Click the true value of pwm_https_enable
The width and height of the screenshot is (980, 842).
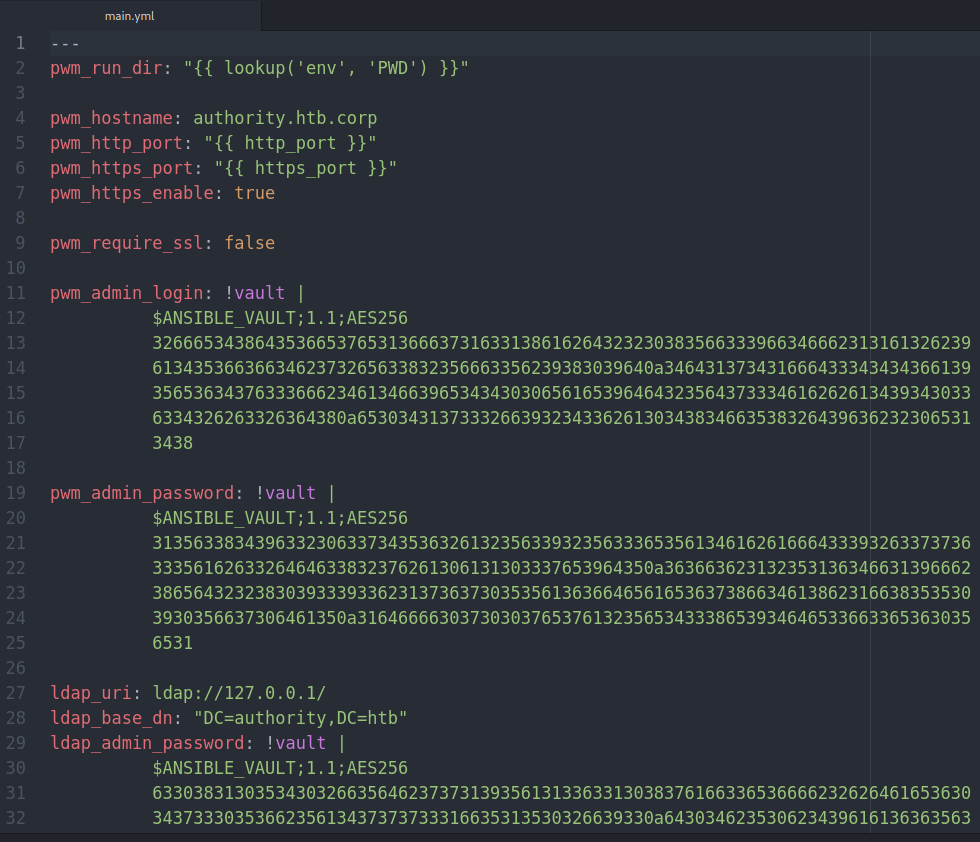[254, 193]
